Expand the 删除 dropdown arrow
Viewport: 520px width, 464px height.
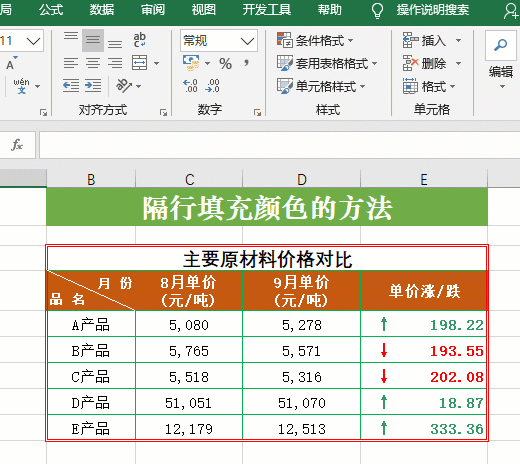(x=459, y=63)
